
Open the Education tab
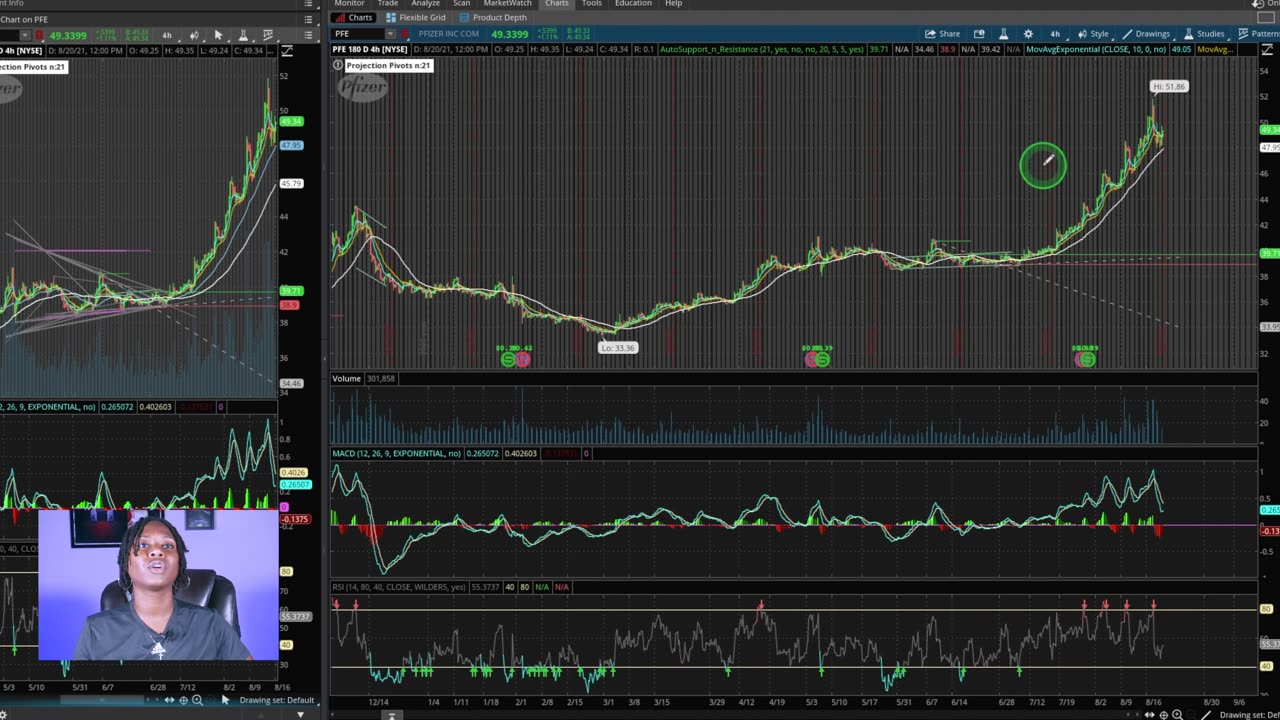(633, 4)
